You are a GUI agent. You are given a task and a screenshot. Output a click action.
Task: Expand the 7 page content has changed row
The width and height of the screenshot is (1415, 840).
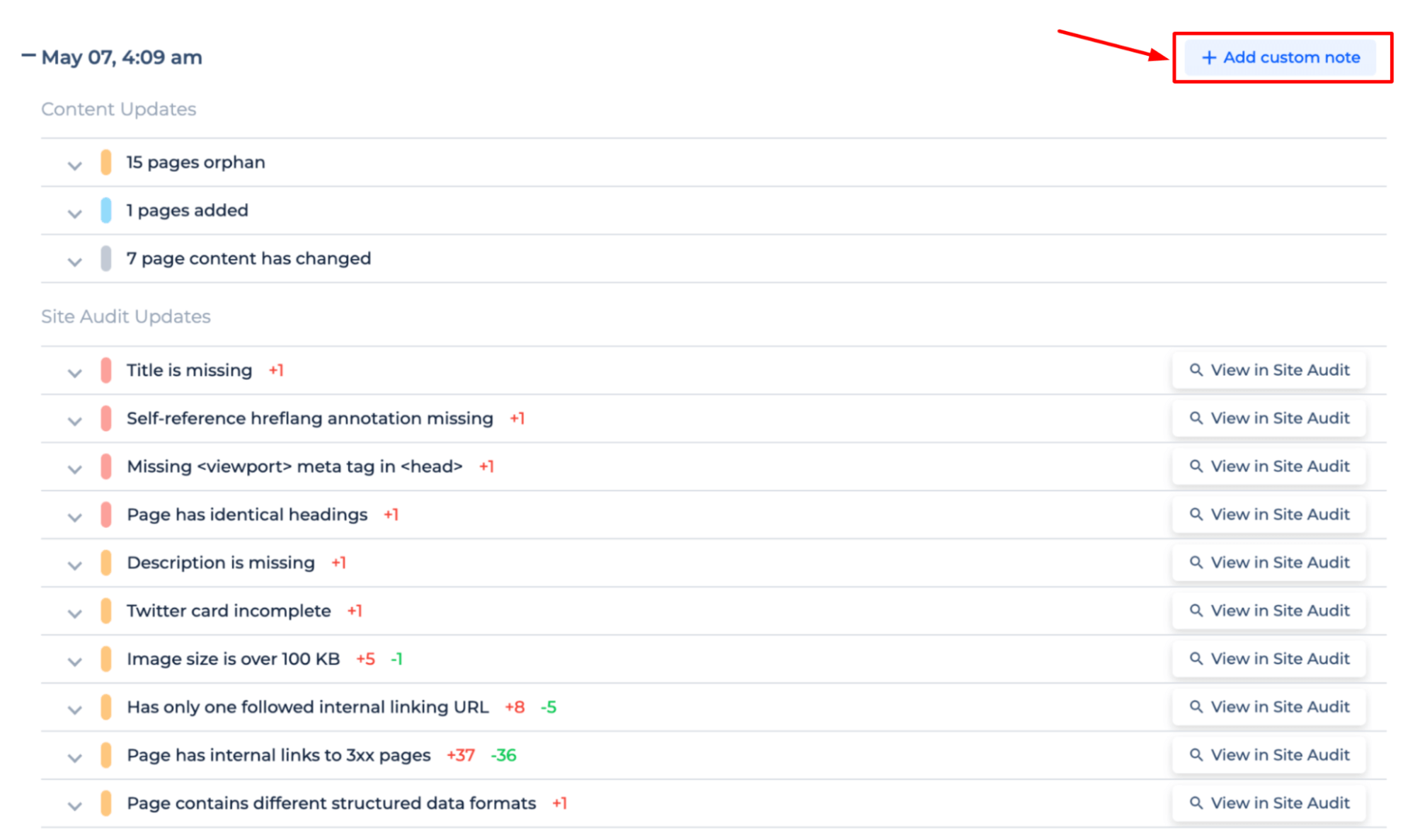[74, 262]
